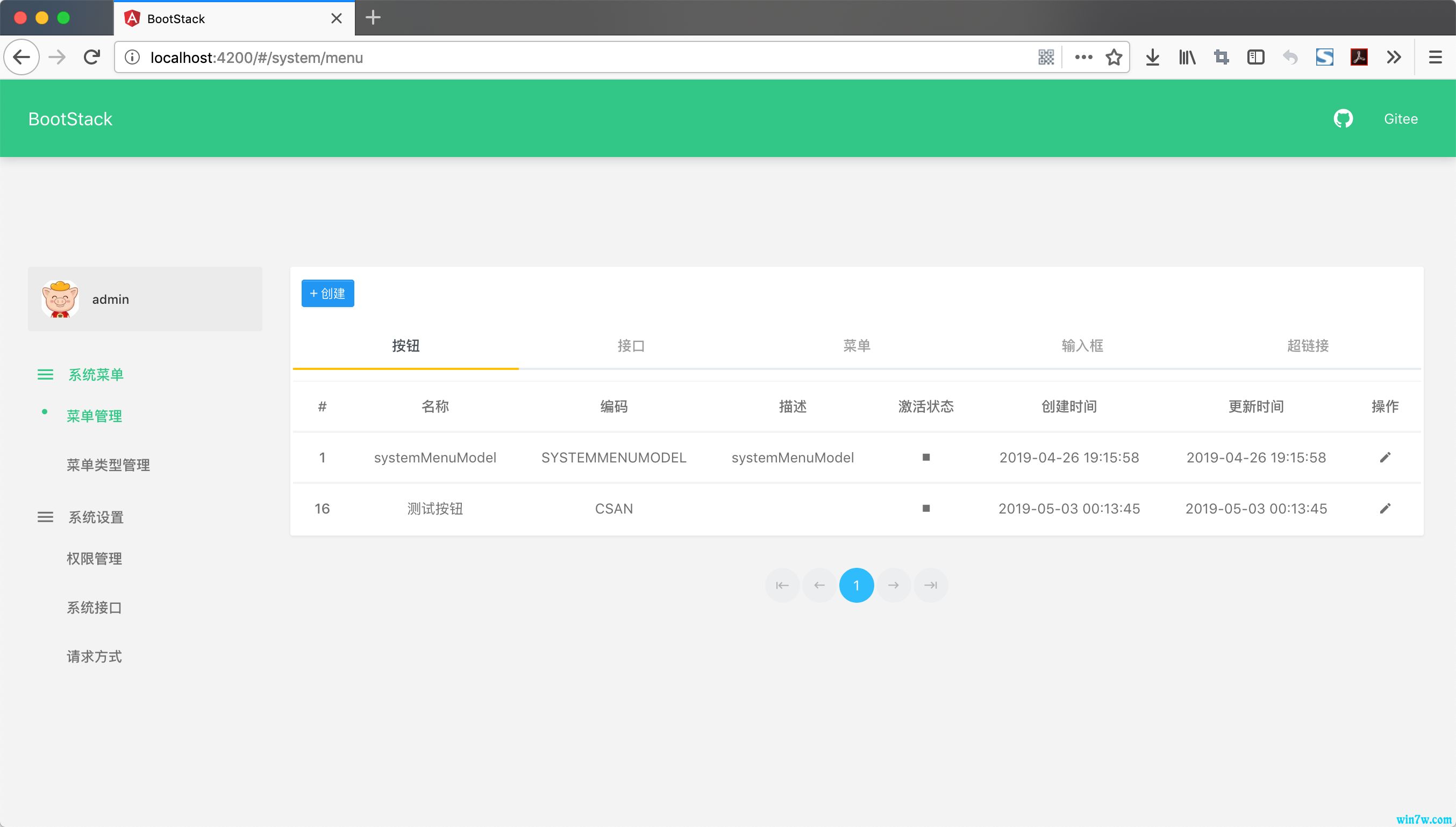Click the browser back button
Viewport: 1456px width, 827px height.
(x=22, y=57)
